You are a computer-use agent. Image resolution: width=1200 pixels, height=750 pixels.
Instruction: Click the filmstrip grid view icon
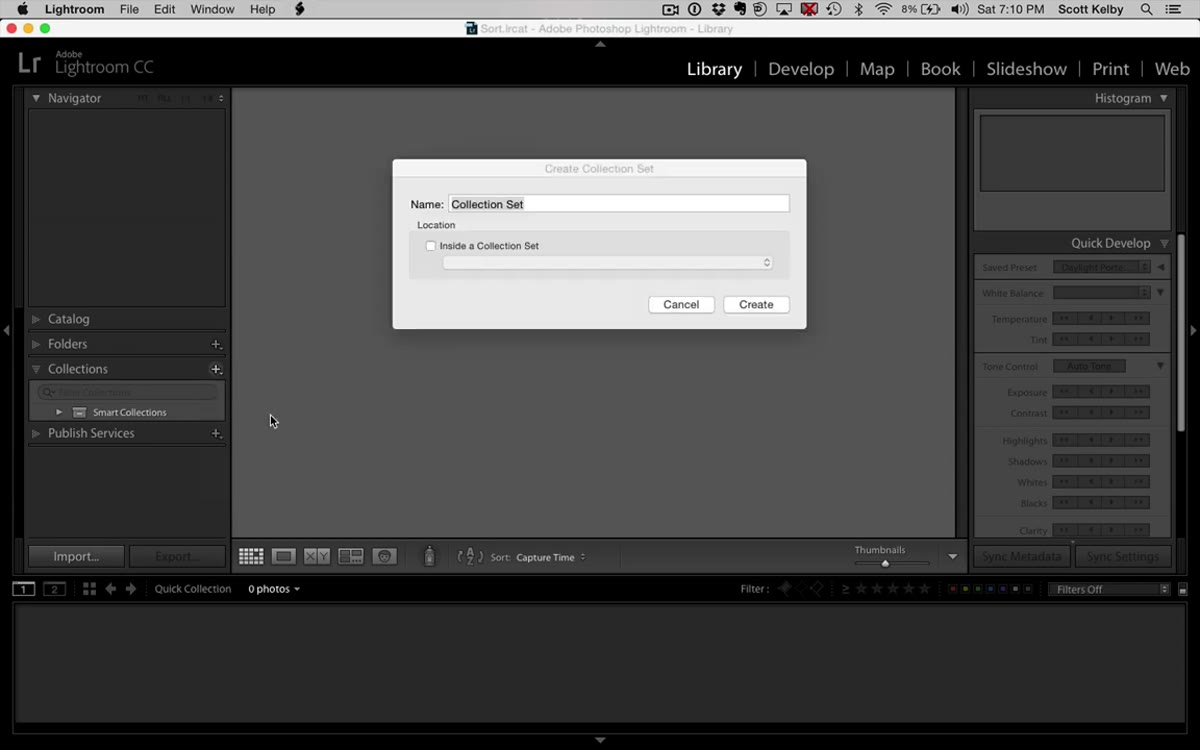(x=89, y=589)
